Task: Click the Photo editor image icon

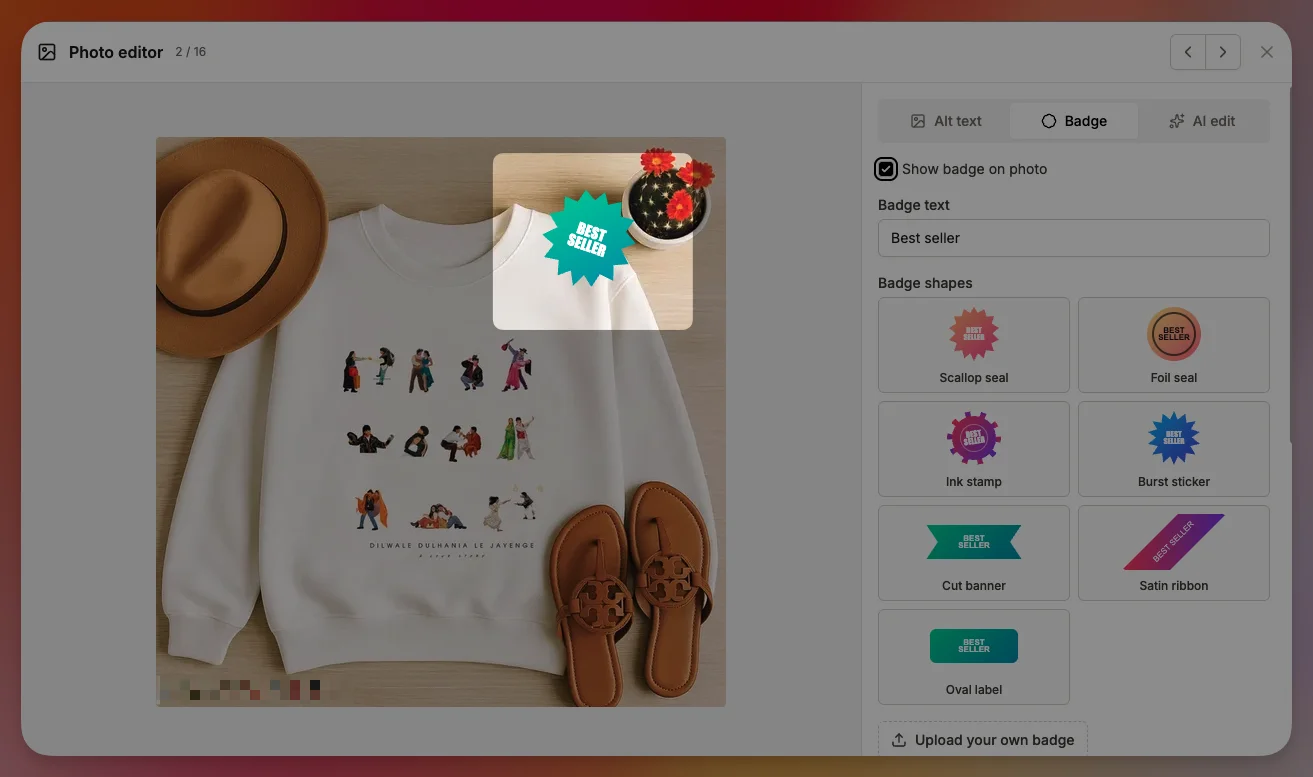Action: click(47, 52)
